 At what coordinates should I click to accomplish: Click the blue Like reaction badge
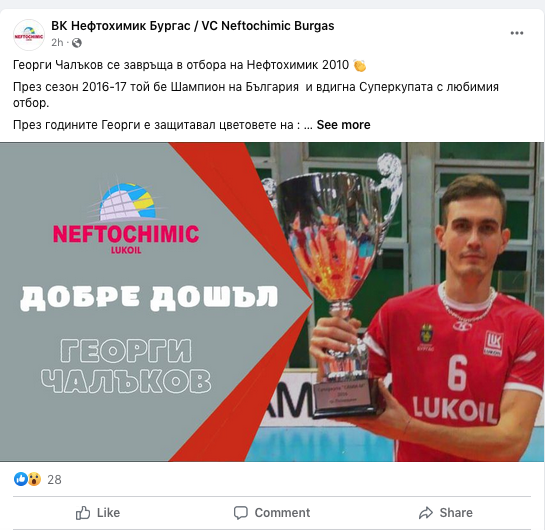(21, 479)
